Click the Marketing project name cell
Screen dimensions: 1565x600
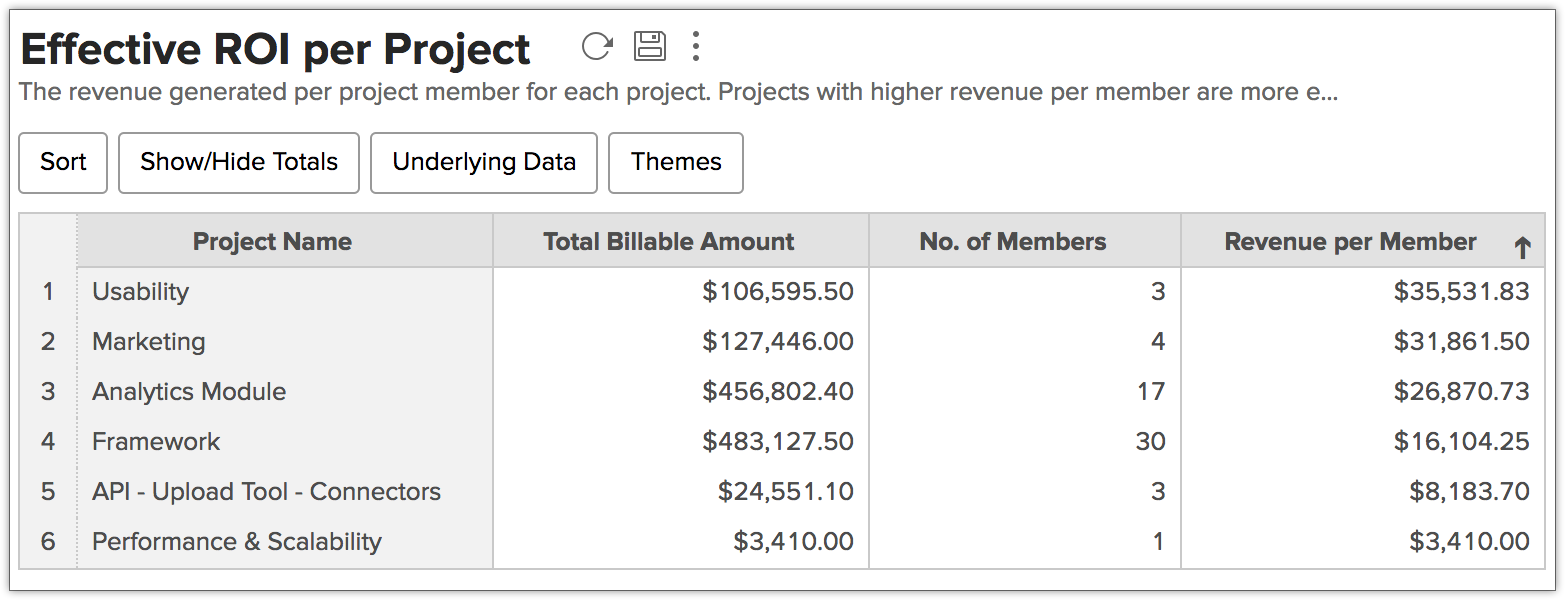[149, 342]
